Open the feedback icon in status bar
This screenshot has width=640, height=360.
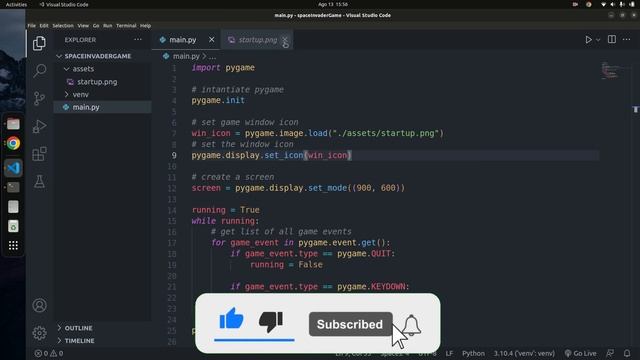click(x=610, y=353)
